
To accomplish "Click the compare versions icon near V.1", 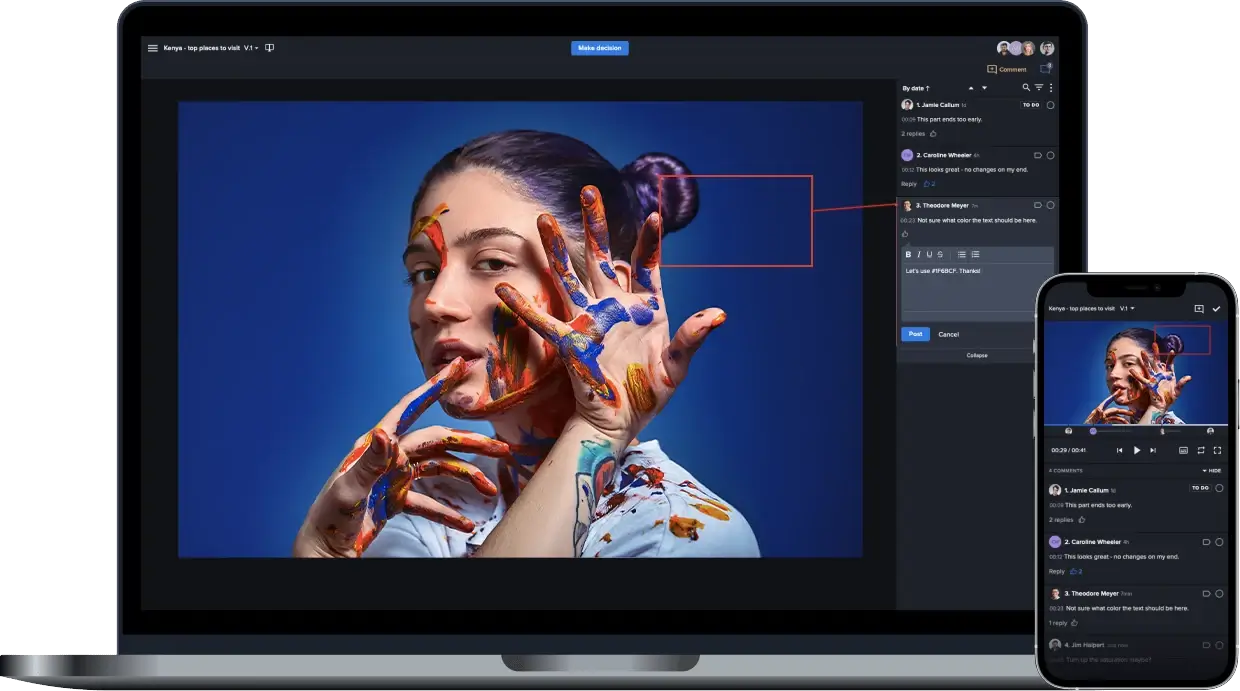I will click(x=269, y=48).
